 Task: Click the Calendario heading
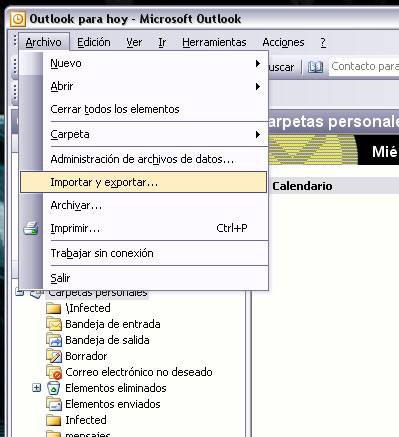[x=302, y=186]
